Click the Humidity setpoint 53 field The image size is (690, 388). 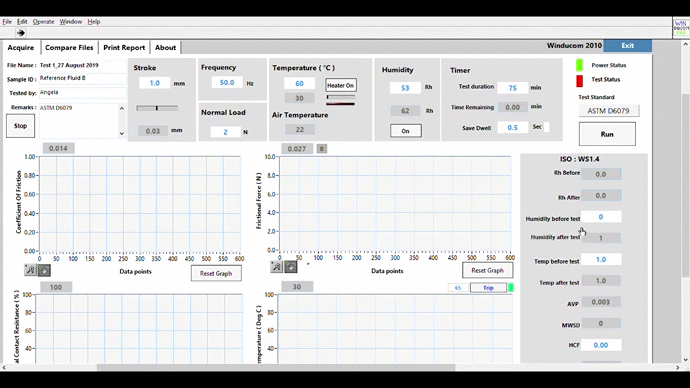pyautogui.click(x=405, y=88)
